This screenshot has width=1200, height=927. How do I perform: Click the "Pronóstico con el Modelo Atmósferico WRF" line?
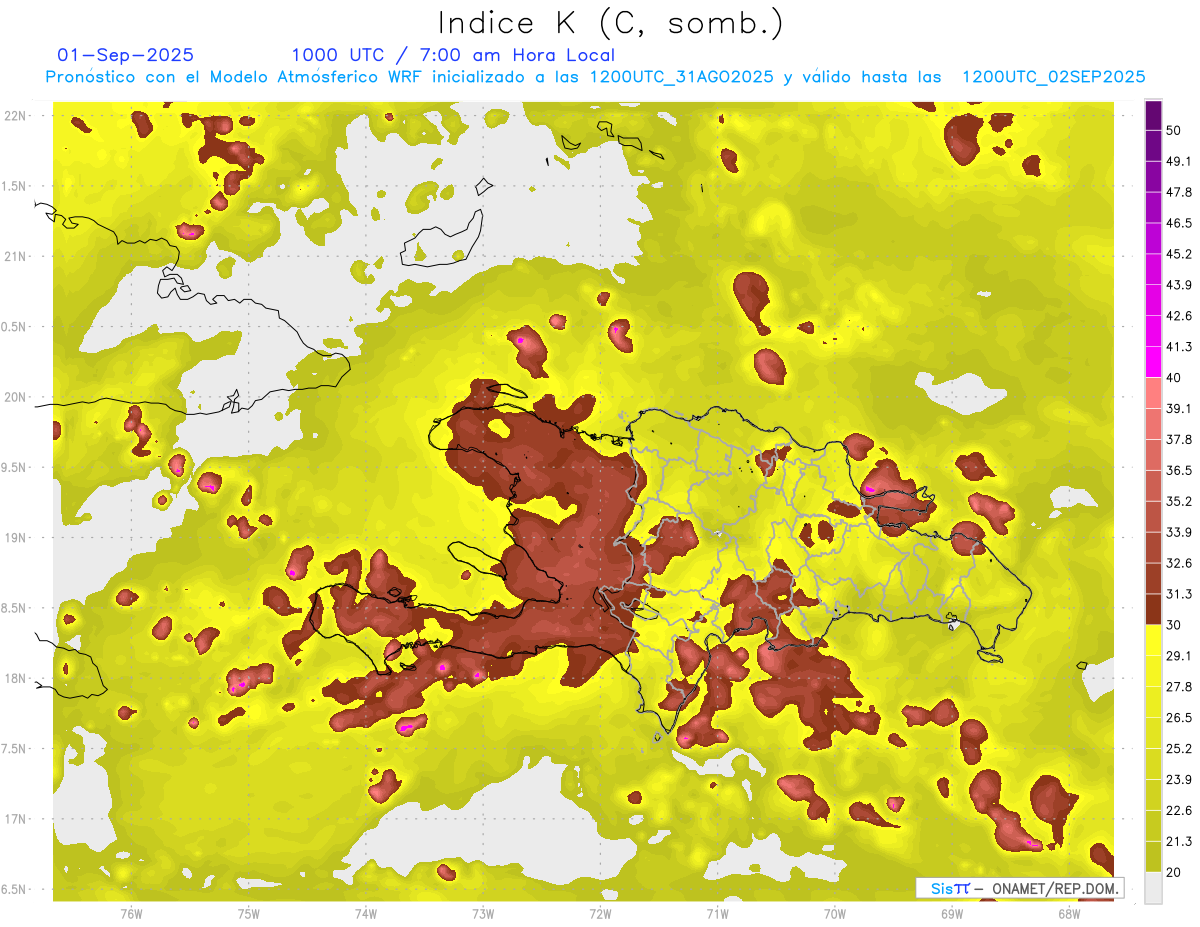click(595, 77)
